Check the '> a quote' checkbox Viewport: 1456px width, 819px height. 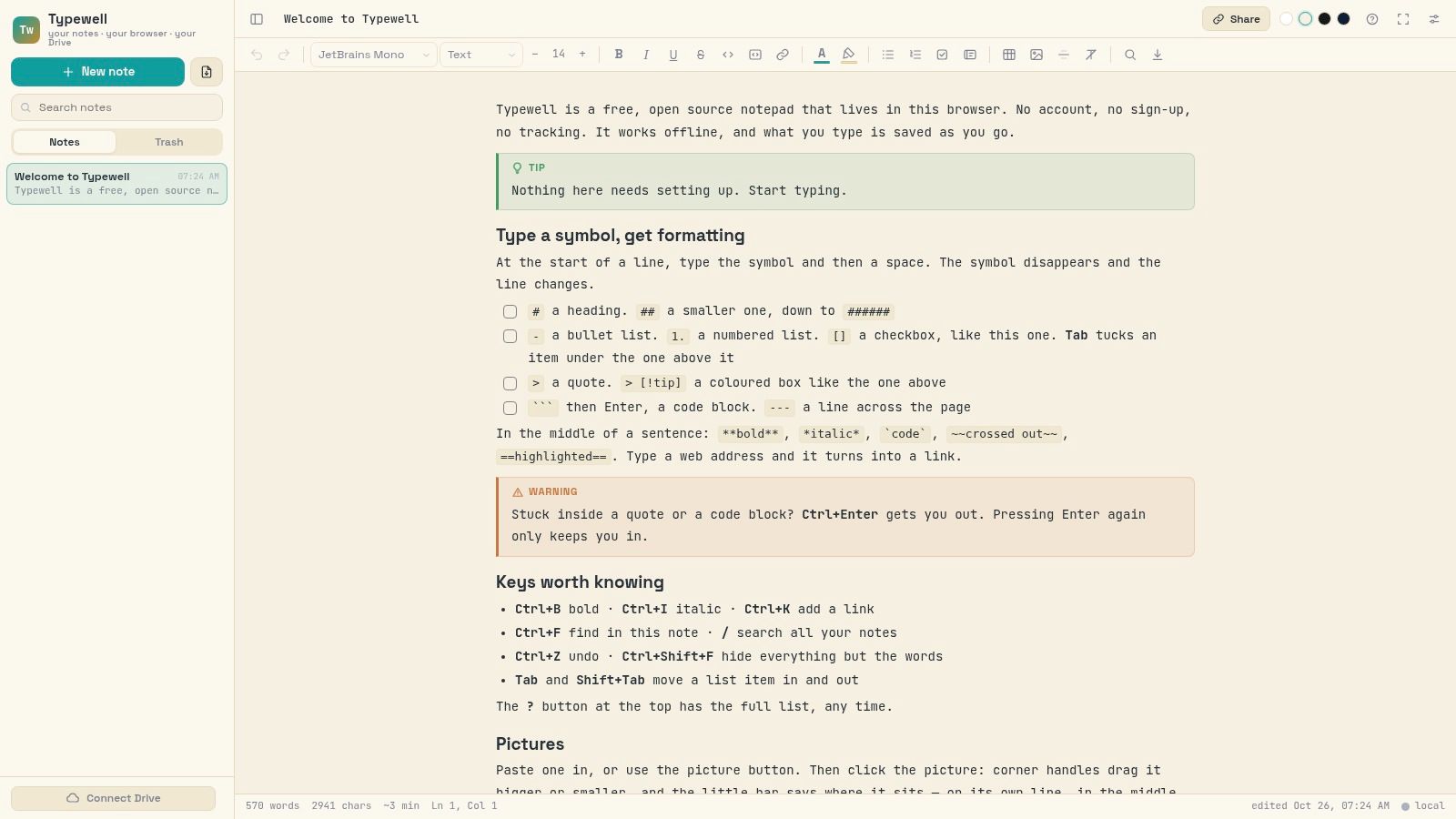click(x=511, y=384)
